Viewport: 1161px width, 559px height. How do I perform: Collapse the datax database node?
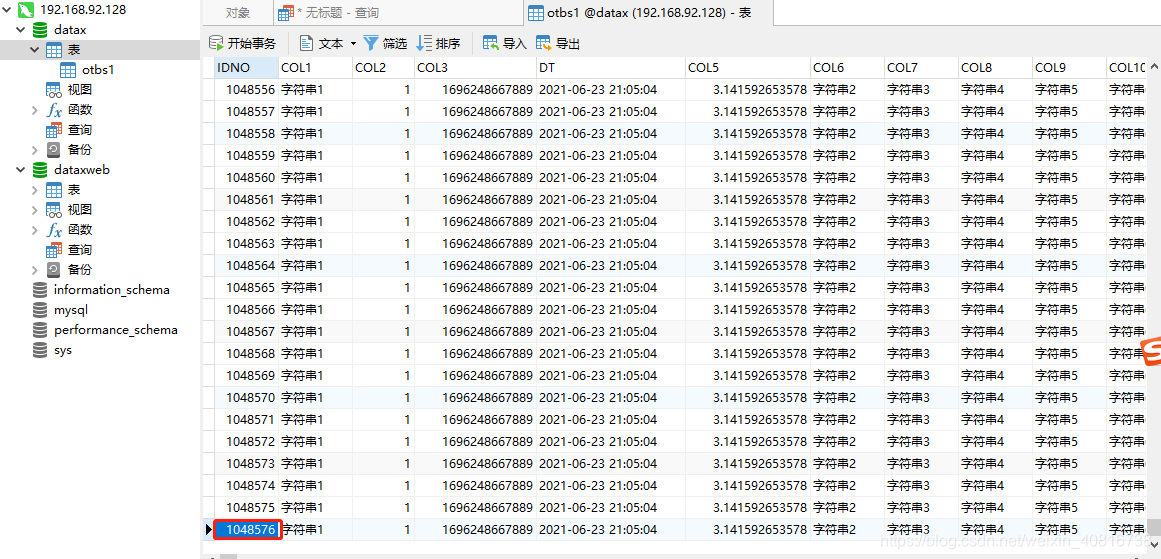click(x=21, y=30)
